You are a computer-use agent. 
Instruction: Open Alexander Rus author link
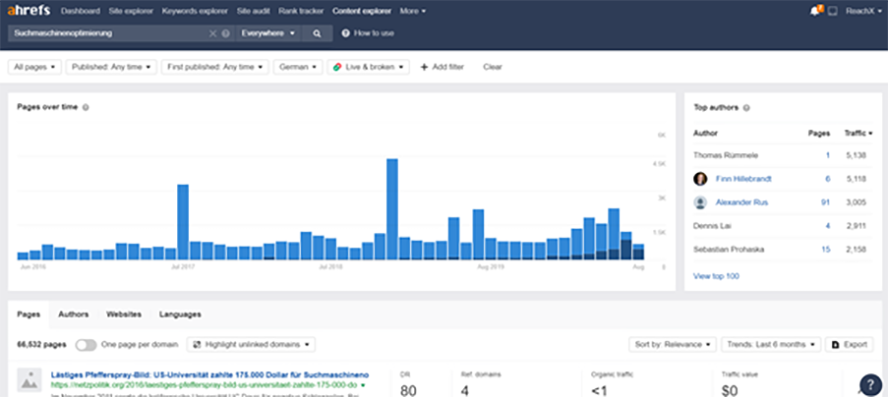pyautogui.click(x=742, y=202)
